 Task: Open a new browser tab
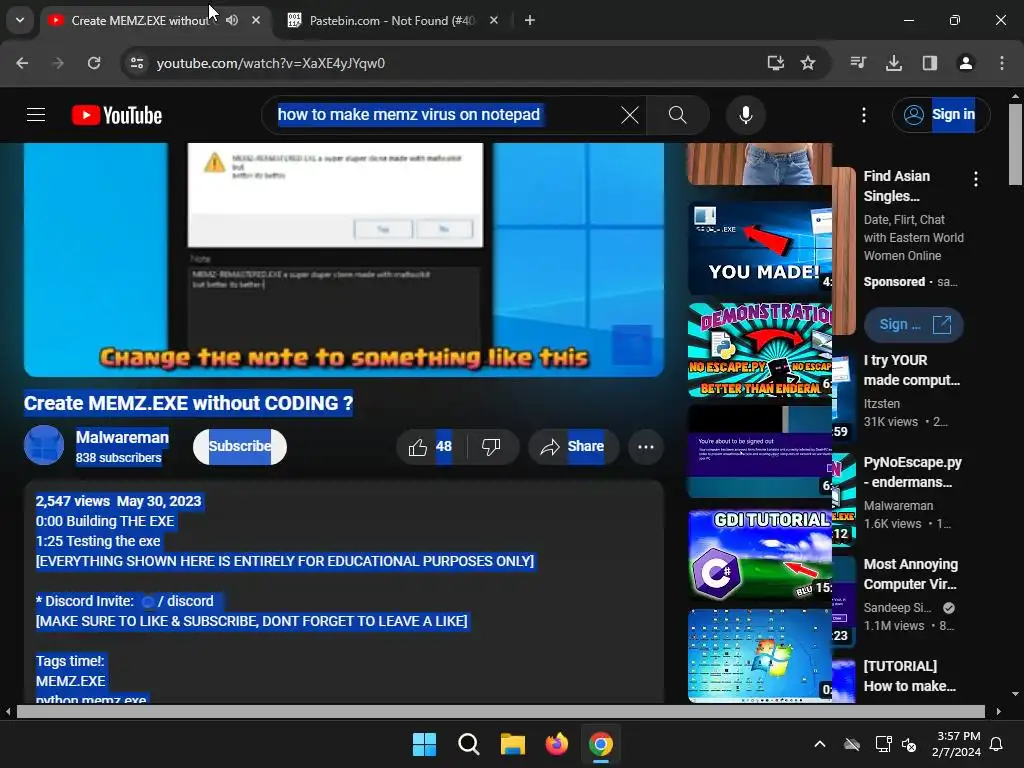click(x=530, y=20)
